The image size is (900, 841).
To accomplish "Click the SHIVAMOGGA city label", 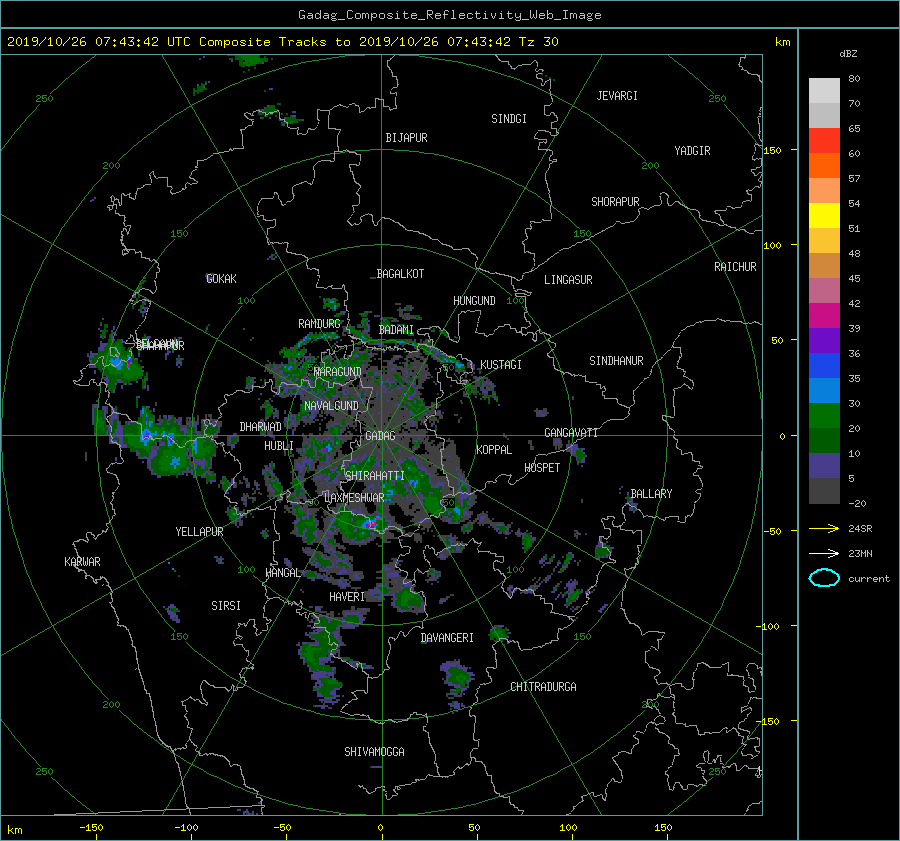I will (374, 751).
